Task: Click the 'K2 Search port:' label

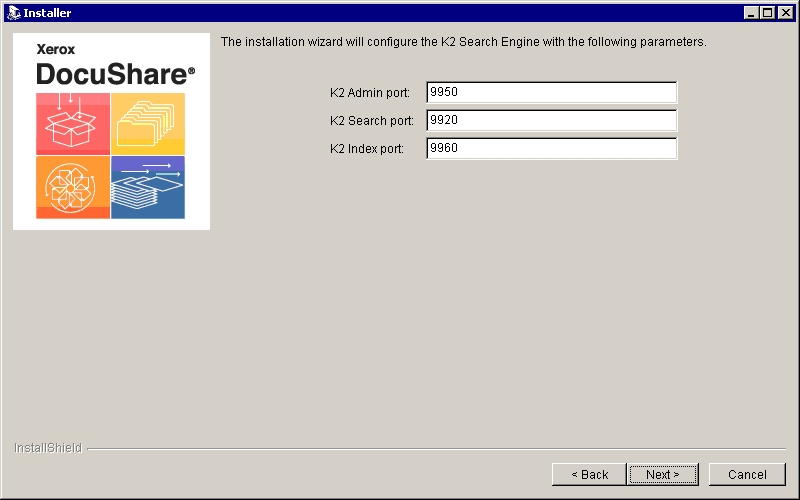Action: (x=372, y=121)
